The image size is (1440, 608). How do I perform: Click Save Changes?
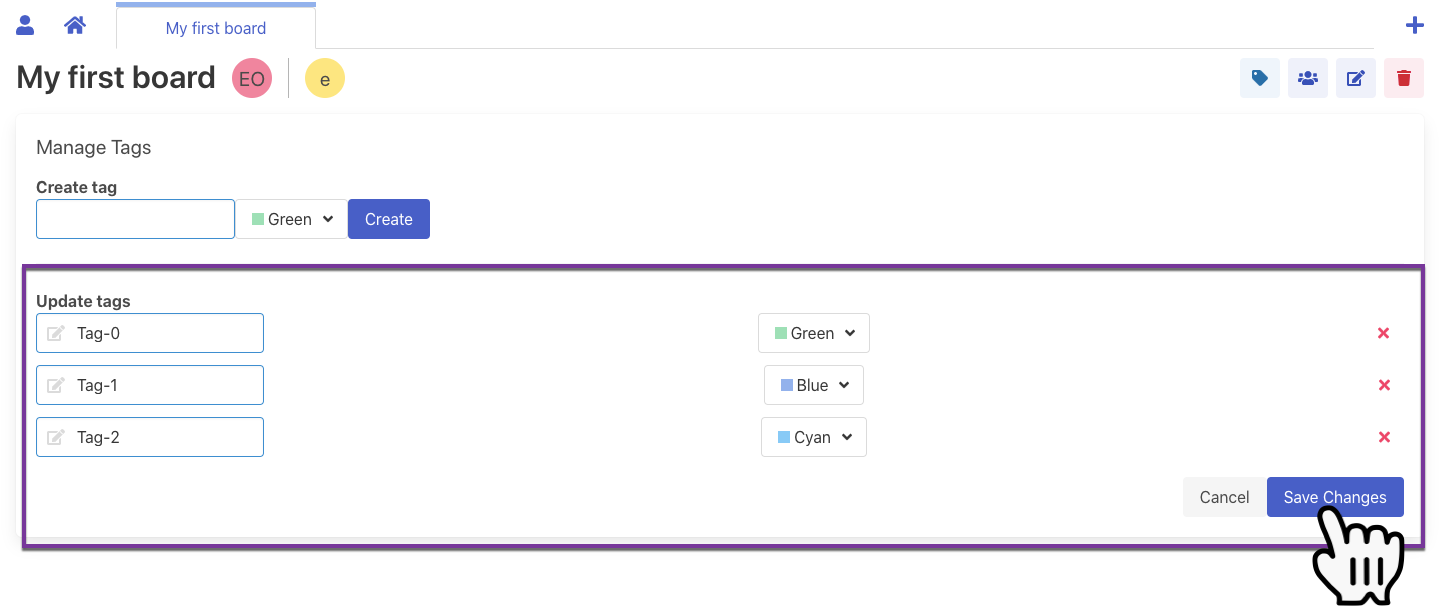pyautogui.click(x=1334, y=497)
